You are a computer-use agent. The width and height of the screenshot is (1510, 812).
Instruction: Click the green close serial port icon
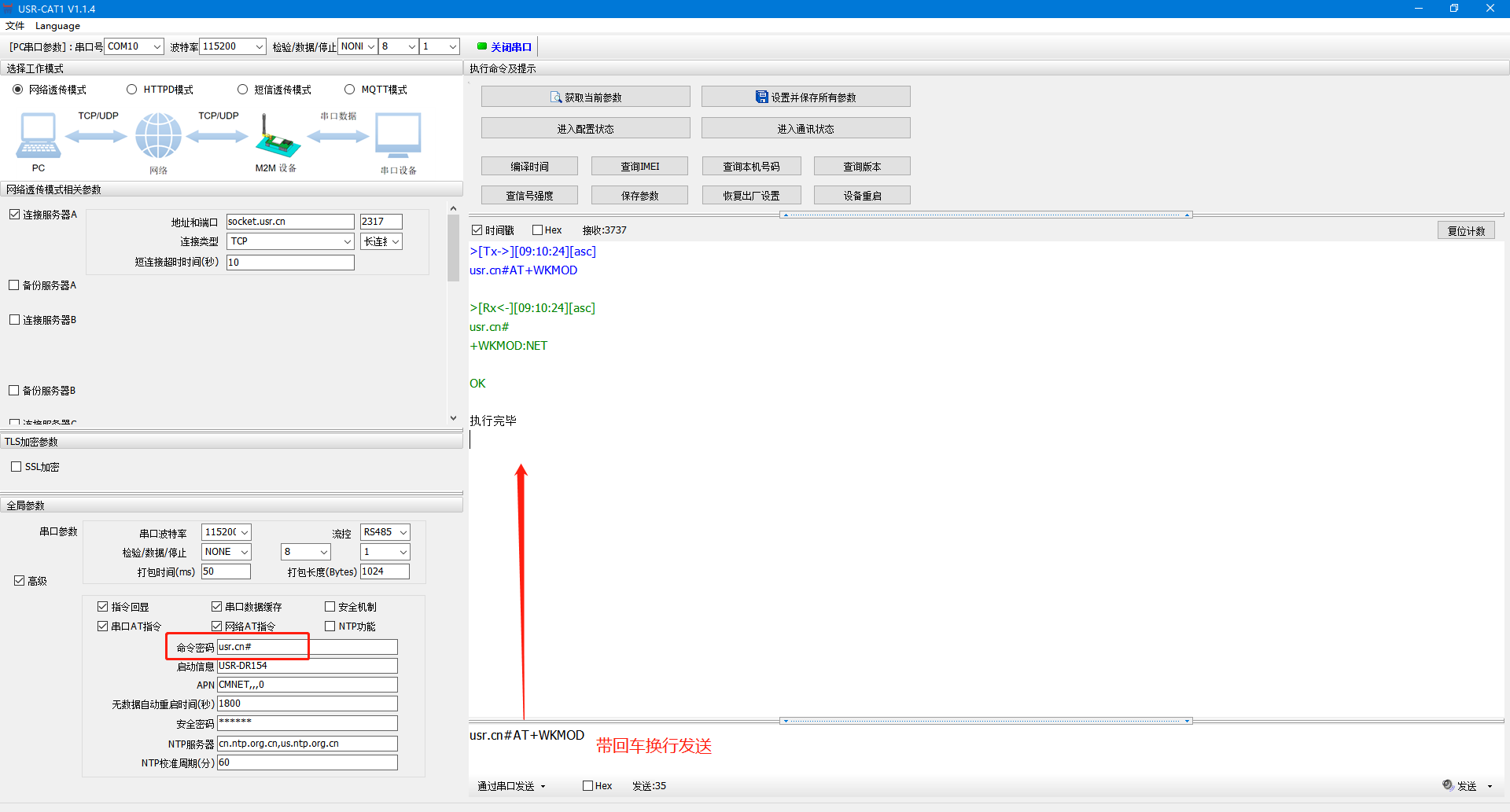click(482, 46)
